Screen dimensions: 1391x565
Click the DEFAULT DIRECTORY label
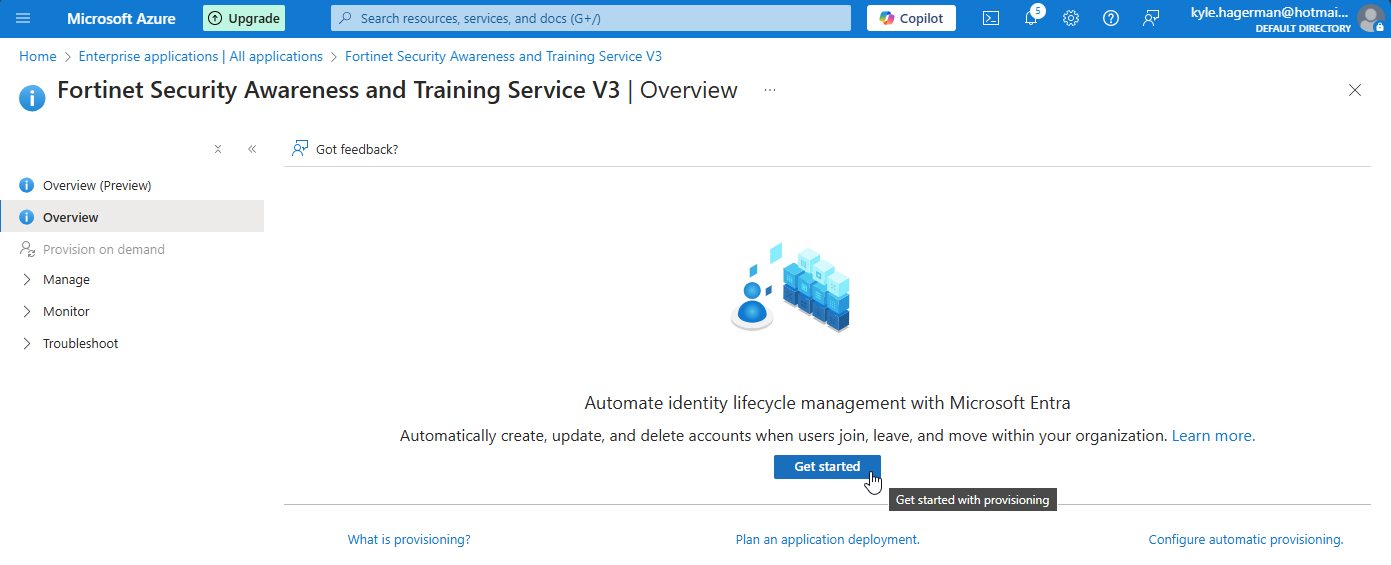[1303, 28]
